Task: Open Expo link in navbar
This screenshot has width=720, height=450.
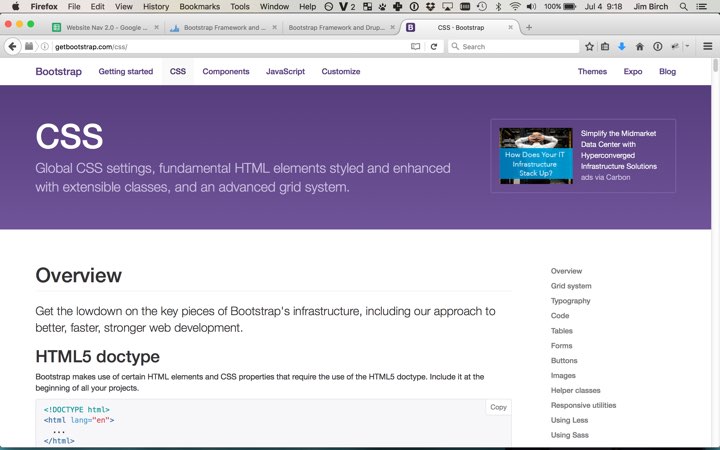Action: pyautogui.click(x=633, y=72)
